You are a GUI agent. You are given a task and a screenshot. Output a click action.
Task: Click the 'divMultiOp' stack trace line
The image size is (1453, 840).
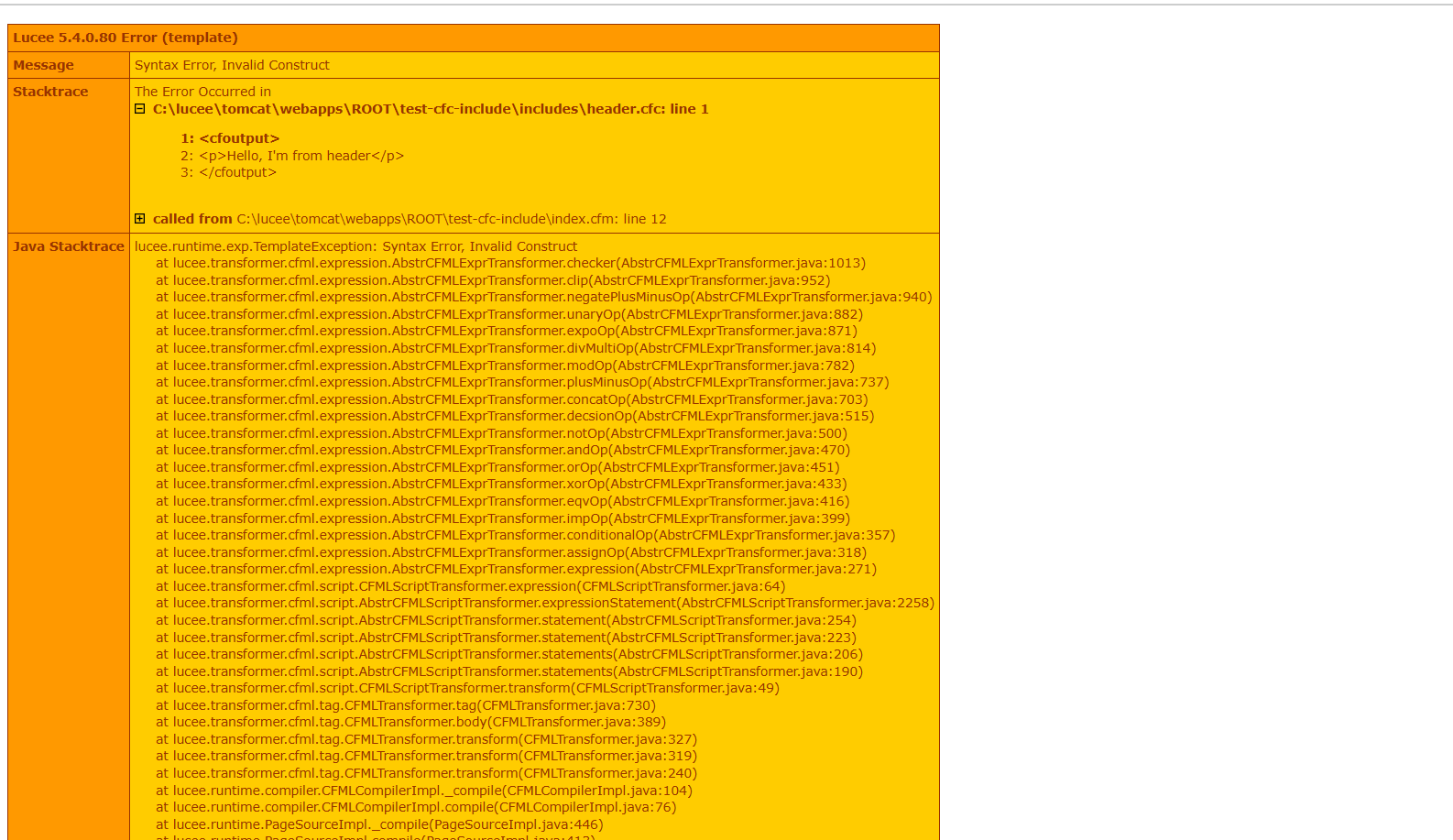click(516, 348)
